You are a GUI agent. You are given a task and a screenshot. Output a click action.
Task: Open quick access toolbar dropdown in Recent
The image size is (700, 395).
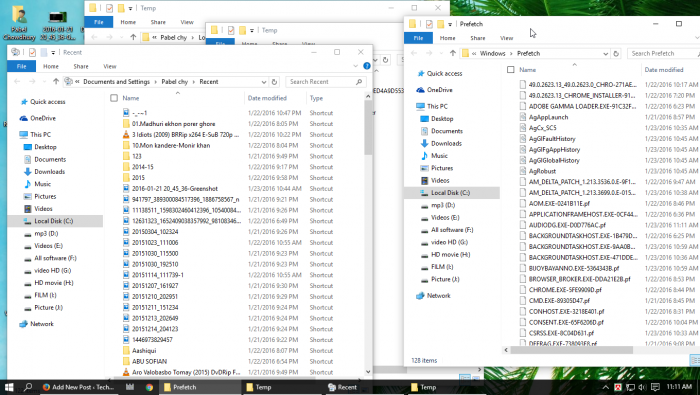(53, 52)
